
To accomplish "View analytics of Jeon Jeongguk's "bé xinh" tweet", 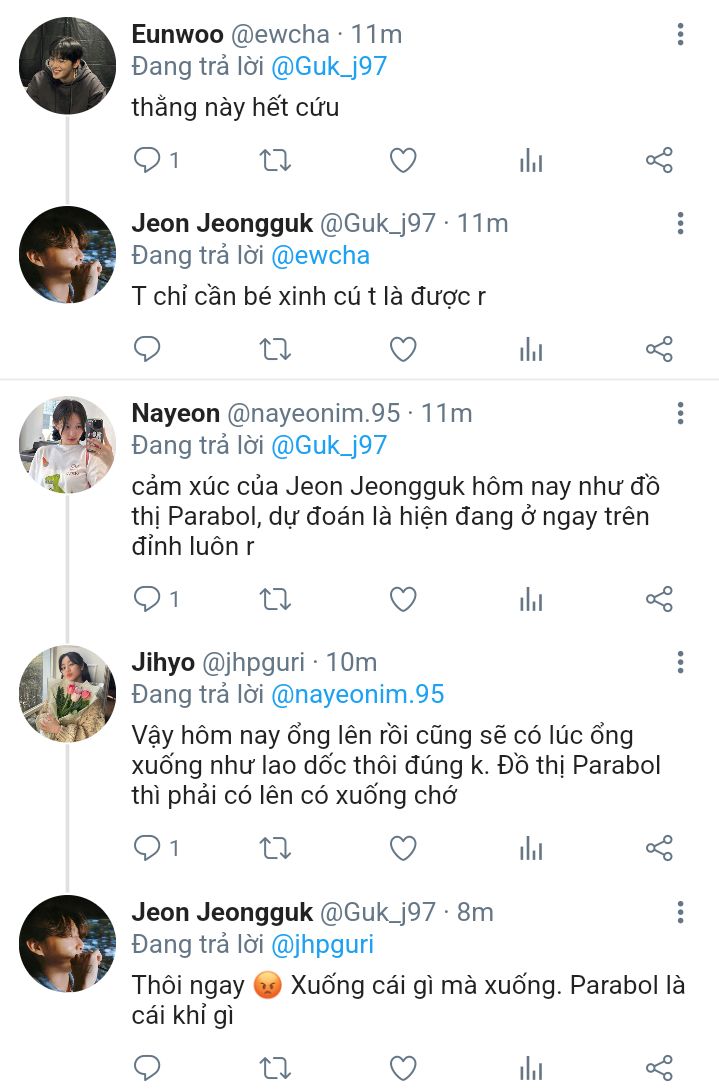I will click(x=531, y=349).
